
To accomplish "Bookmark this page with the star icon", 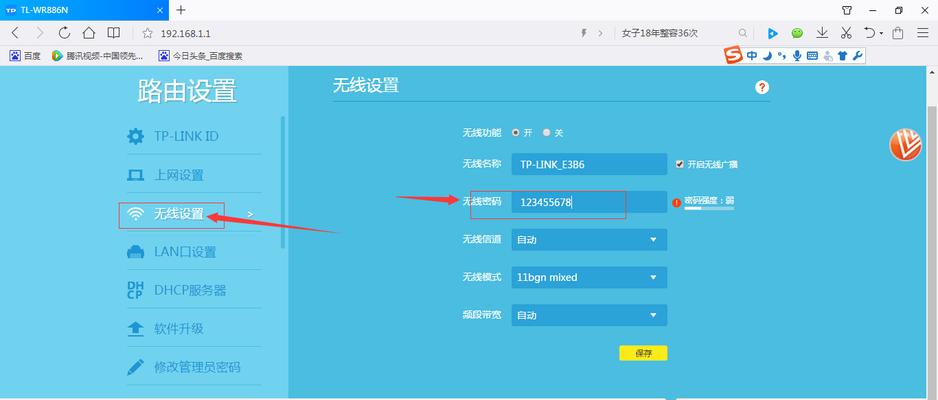I will pos(147,33).
